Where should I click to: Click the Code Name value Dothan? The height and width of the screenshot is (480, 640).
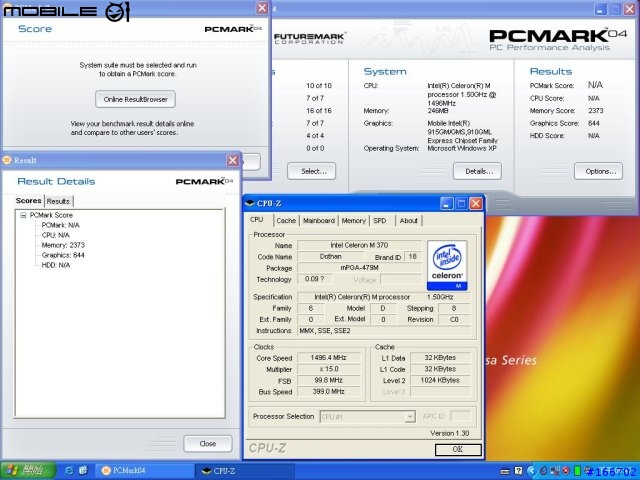(331, 257)
